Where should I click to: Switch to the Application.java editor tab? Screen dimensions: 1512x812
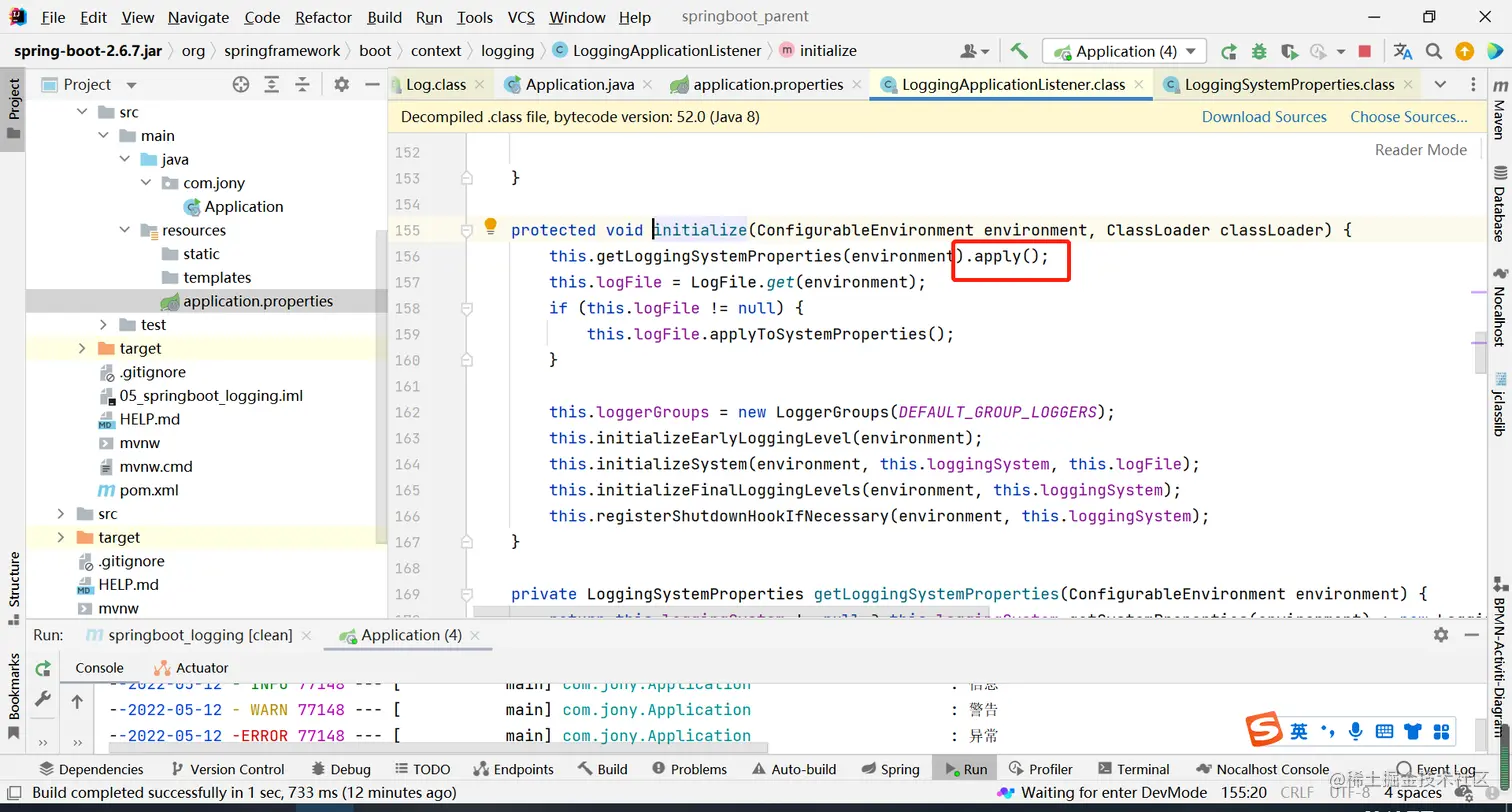tap(580, 85)
